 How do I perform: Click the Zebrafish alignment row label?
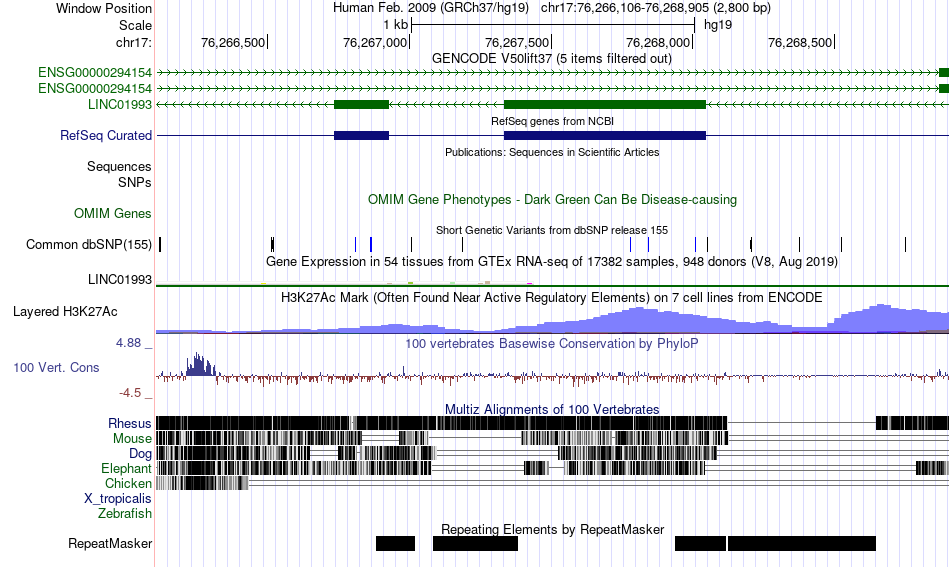pyautogui.click(x=125, y=514)
